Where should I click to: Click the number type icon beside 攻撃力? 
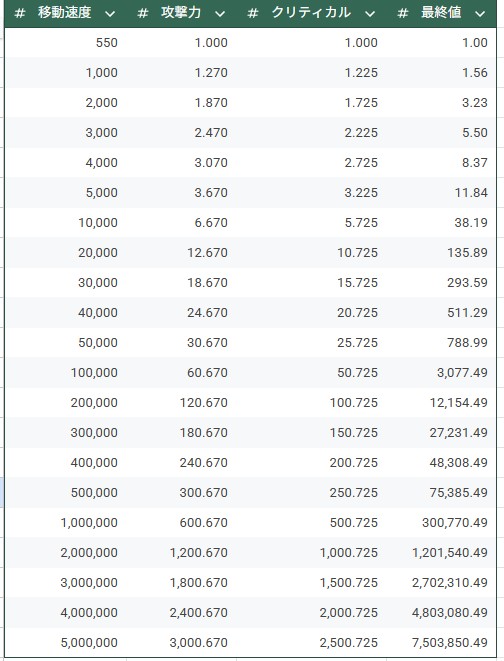[x=142, y=13]
